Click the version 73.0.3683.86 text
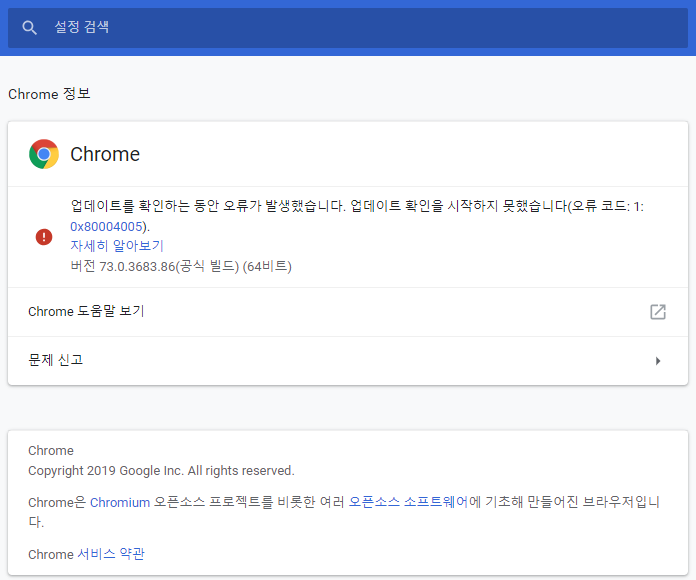Screen dimensions: 696x580 coord(181,266)
